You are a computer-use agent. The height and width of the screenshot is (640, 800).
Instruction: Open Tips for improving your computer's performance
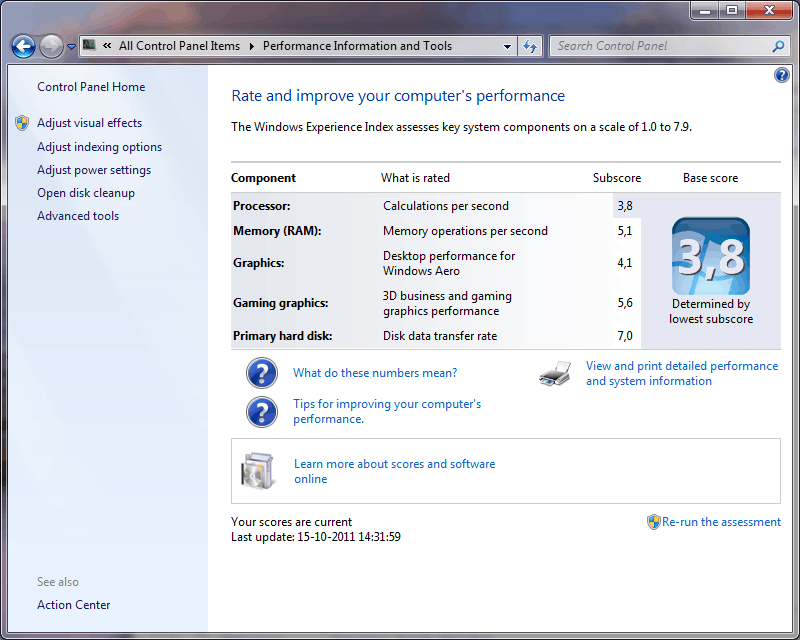pos(387,411)
